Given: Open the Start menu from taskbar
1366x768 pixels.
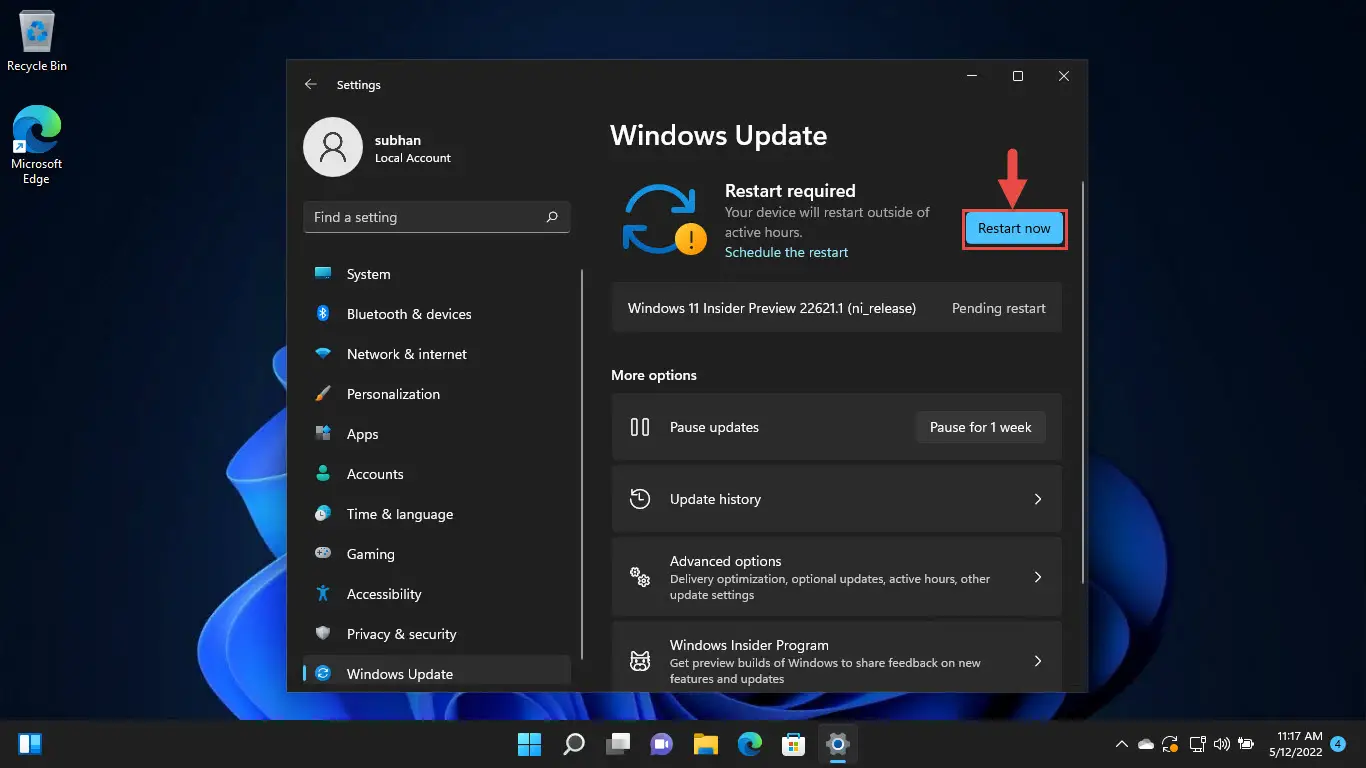Looking at the screenshot, I should (x=529, y=744).
